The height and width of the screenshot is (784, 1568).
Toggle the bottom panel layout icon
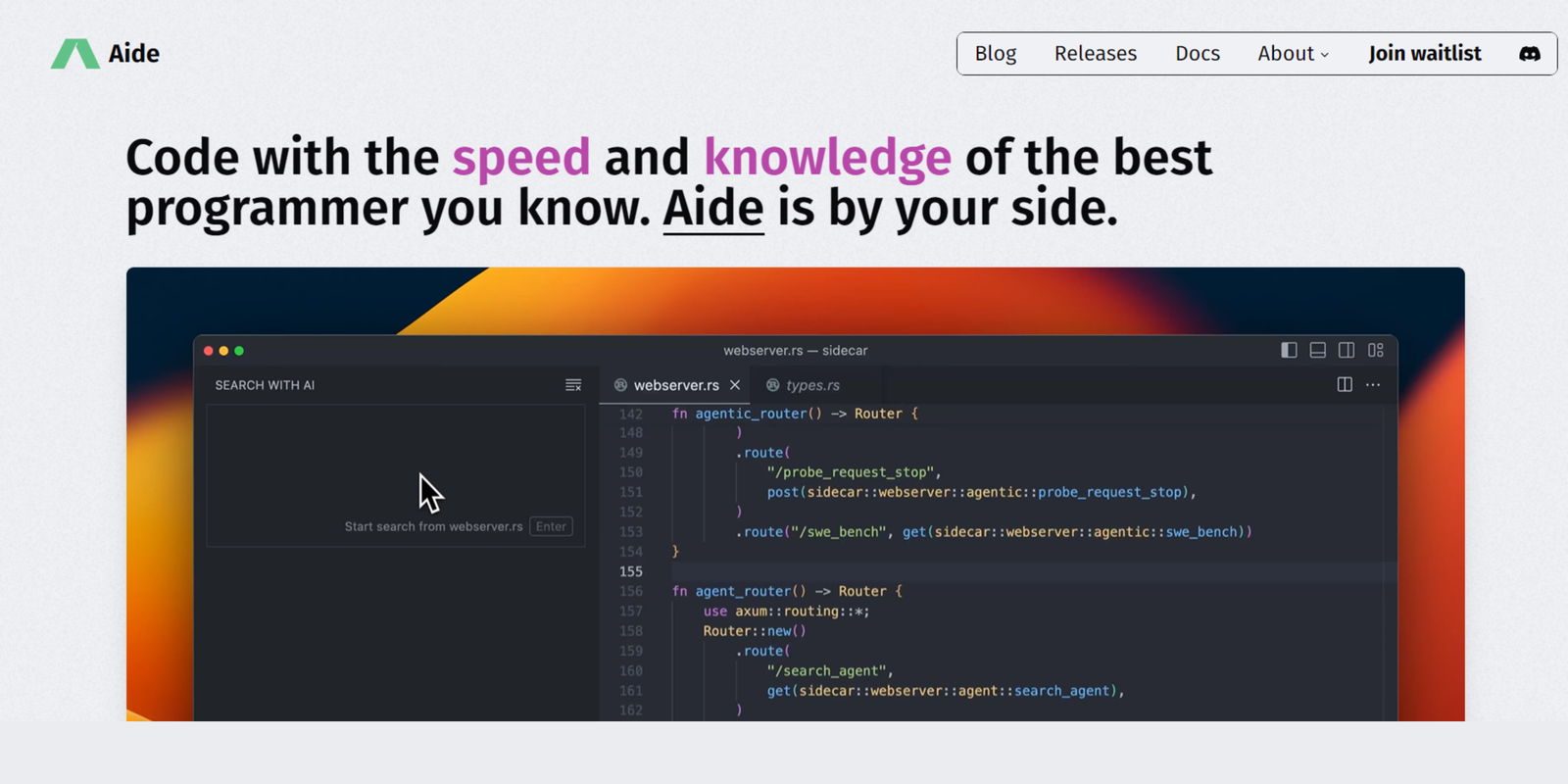(x=1318, y=350)
